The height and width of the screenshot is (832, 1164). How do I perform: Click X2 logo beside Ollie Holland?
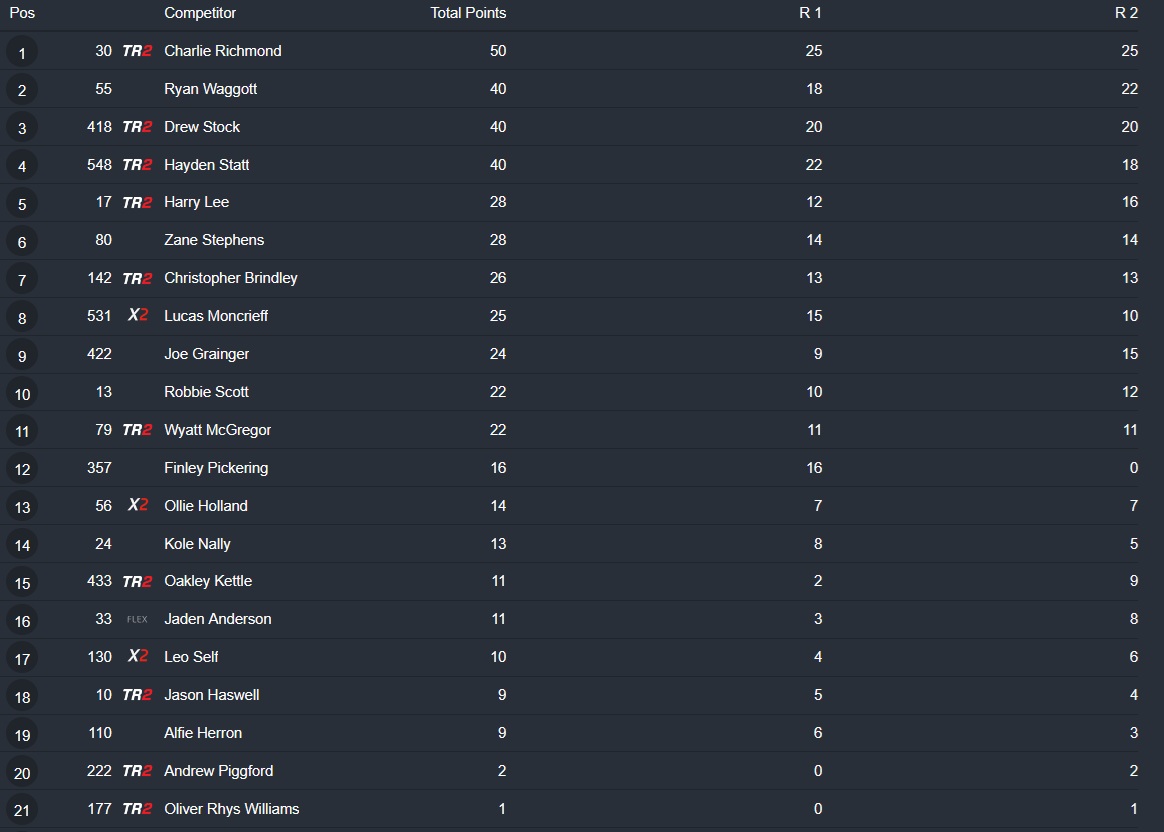click(138, 506)
